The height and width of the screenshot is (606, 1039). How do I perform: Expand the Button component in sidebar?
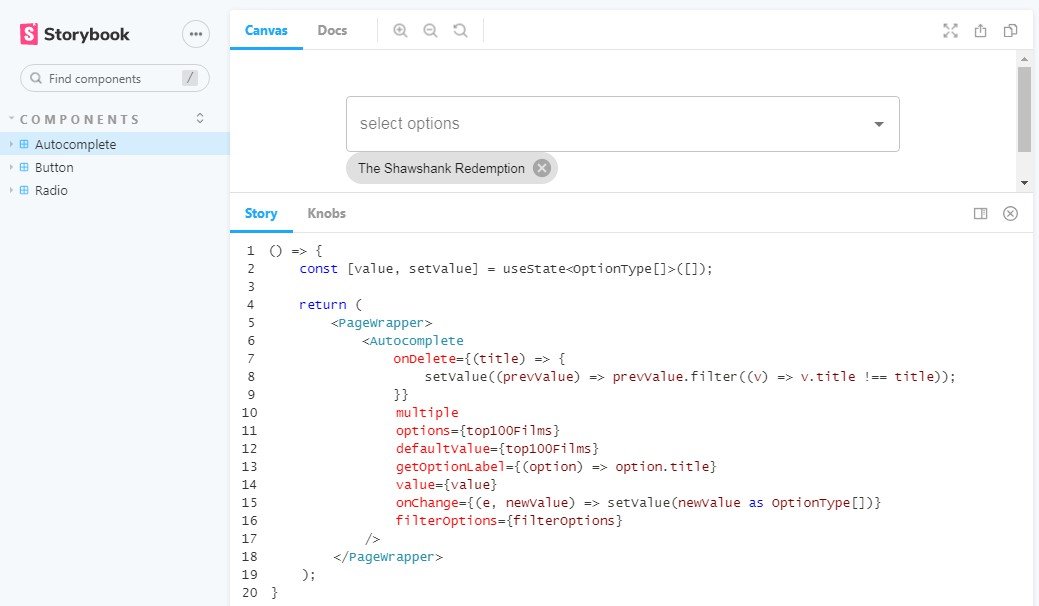tap(10, 167)
